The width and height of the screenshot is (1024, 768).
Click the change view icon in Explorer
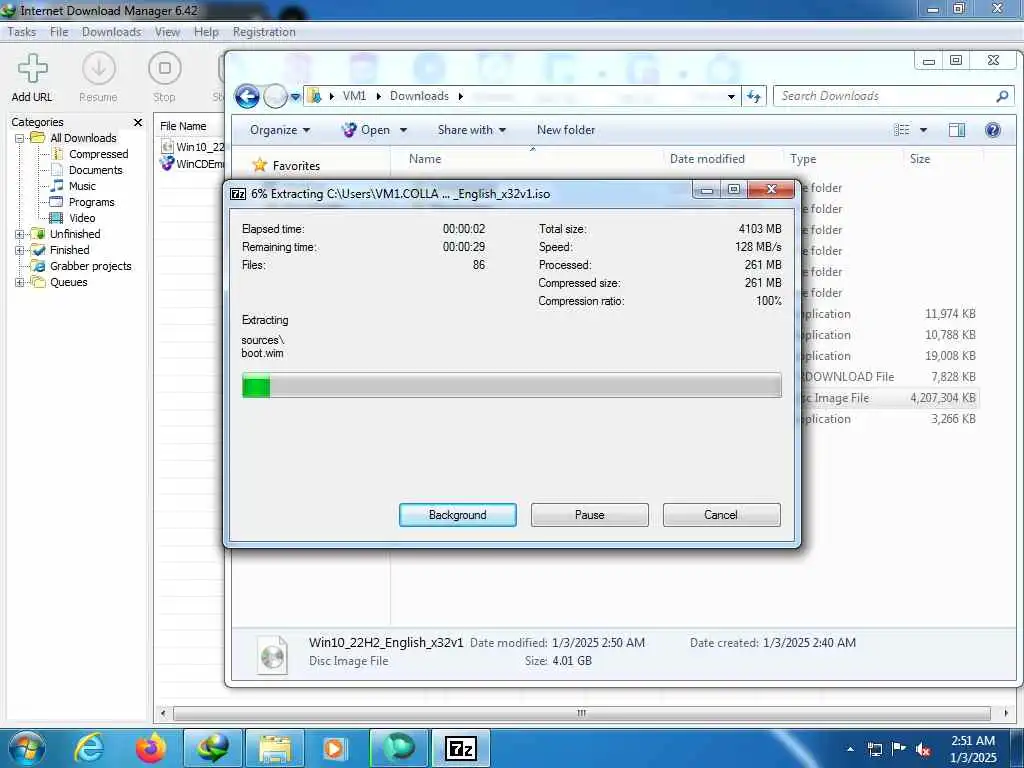(902, 130)
